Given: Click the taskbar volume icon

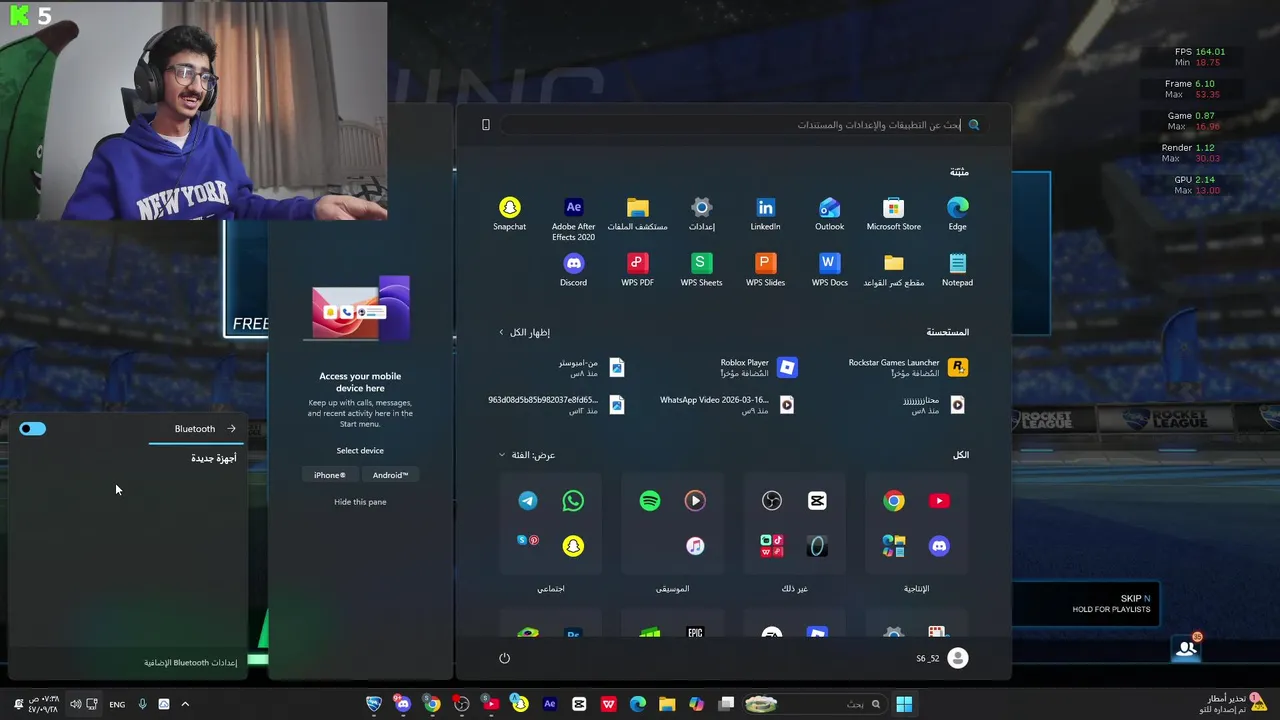Looking at the screenshot, I should (x=75, y=704).
